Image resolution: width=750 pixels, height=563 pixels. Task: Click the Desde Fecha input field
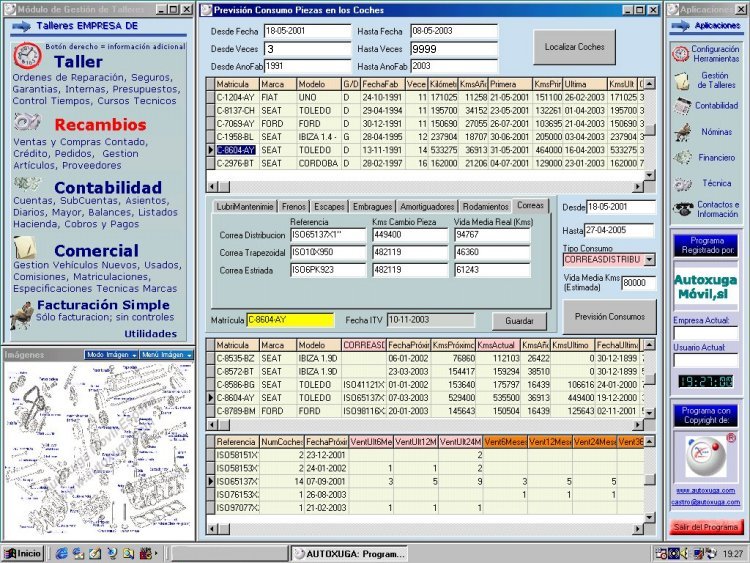307,31
